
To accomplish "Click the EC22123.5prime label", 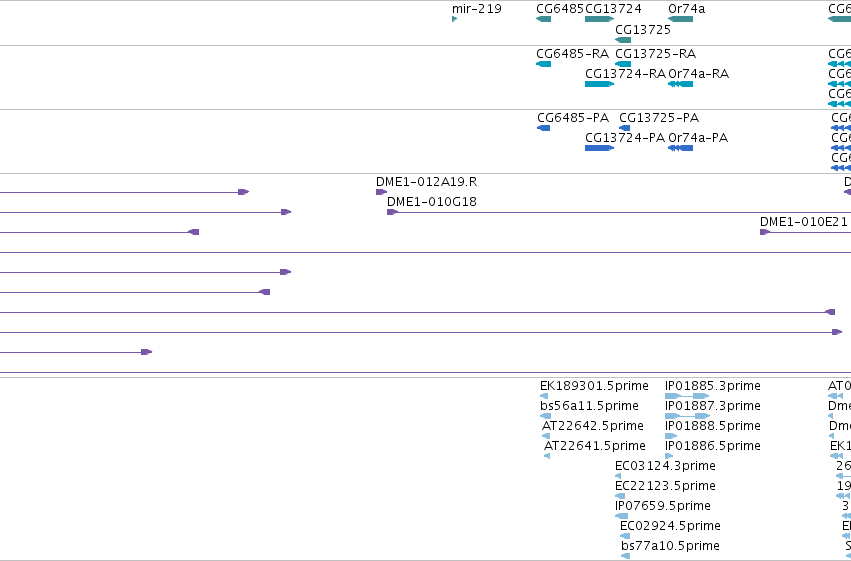I will point(665,486).
